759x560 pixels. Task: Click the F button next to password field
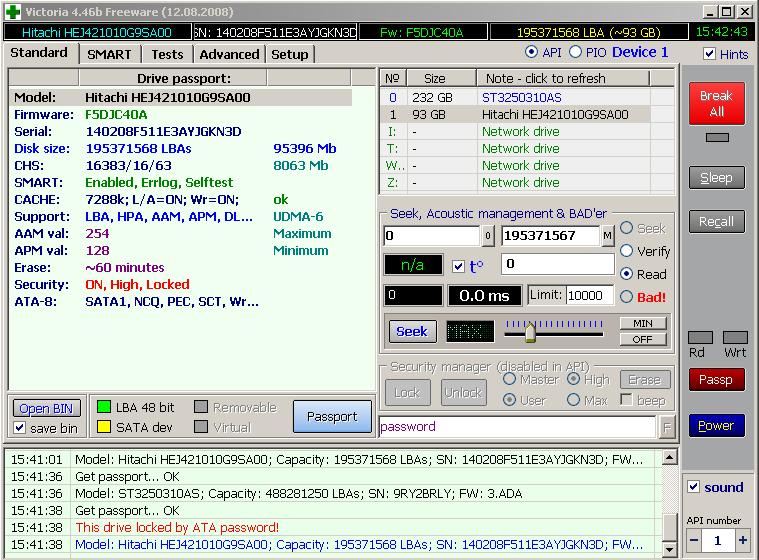tap(667, 427)
